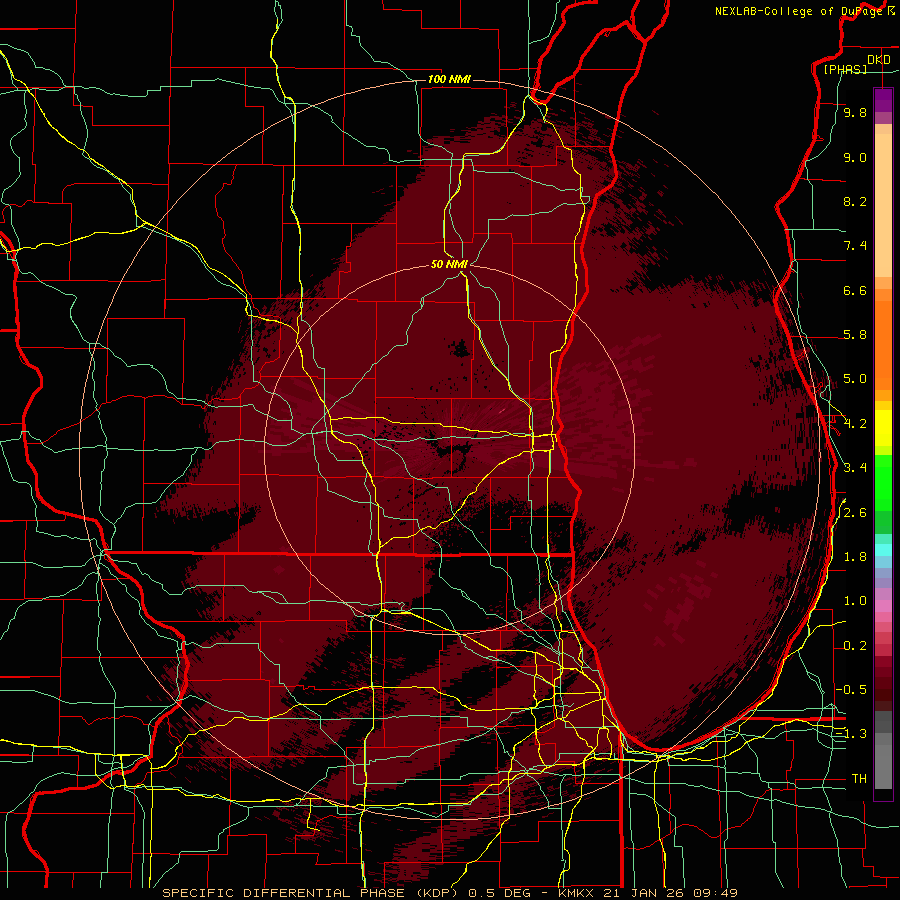
Task: Click the 9.8 value on the color scale
Action: pos(855,112)
